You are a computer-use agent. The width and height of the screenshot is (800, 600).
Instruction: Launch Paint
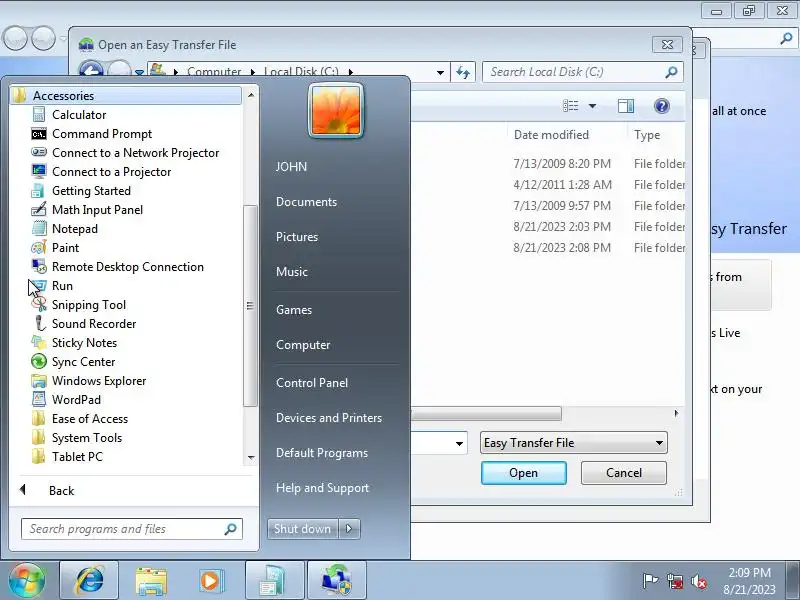point(65,248)
